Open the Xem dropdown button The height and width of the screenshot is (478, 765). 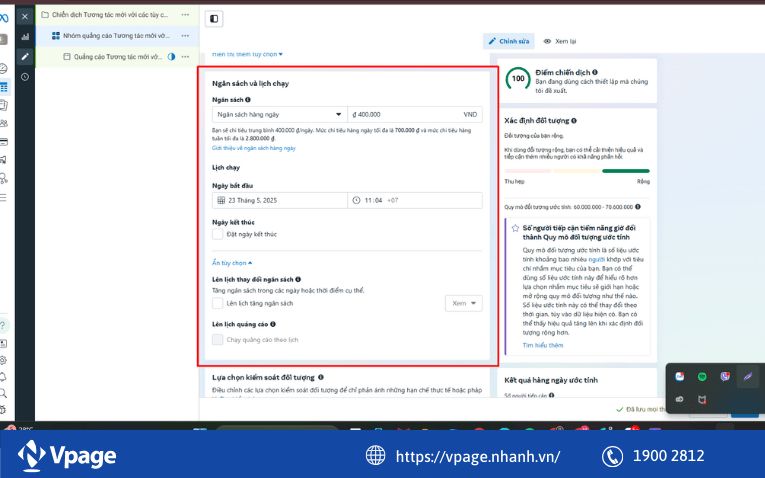(463, 303)
